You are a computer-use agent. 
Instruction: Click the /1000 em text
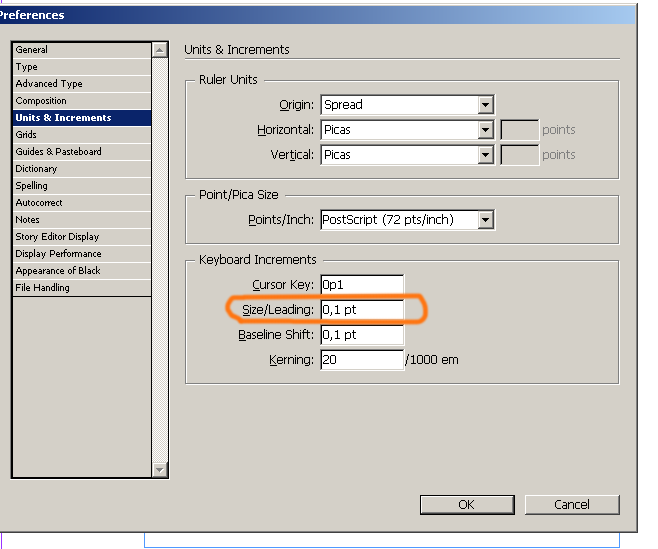432,360
